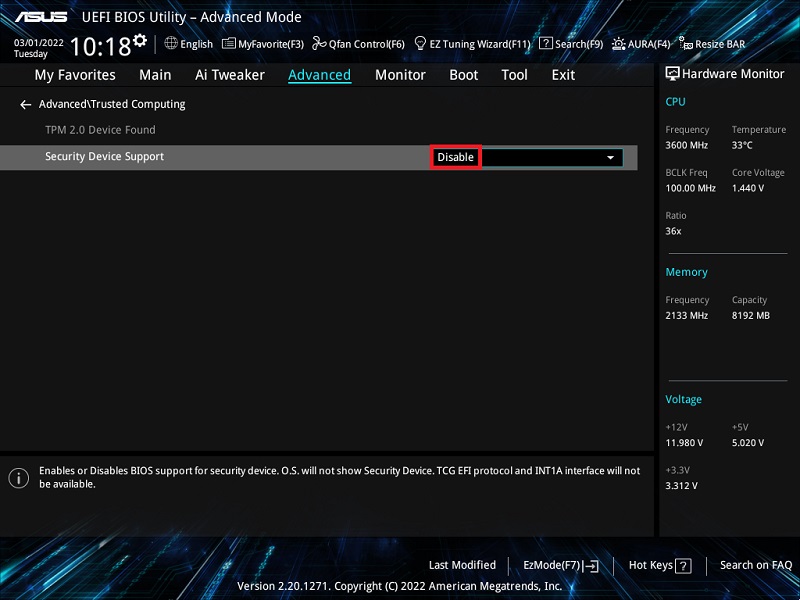This screenshot has width=800, height=600.
Task: Open Search(F9) question mark icon
Action: (x=545, y=43)
